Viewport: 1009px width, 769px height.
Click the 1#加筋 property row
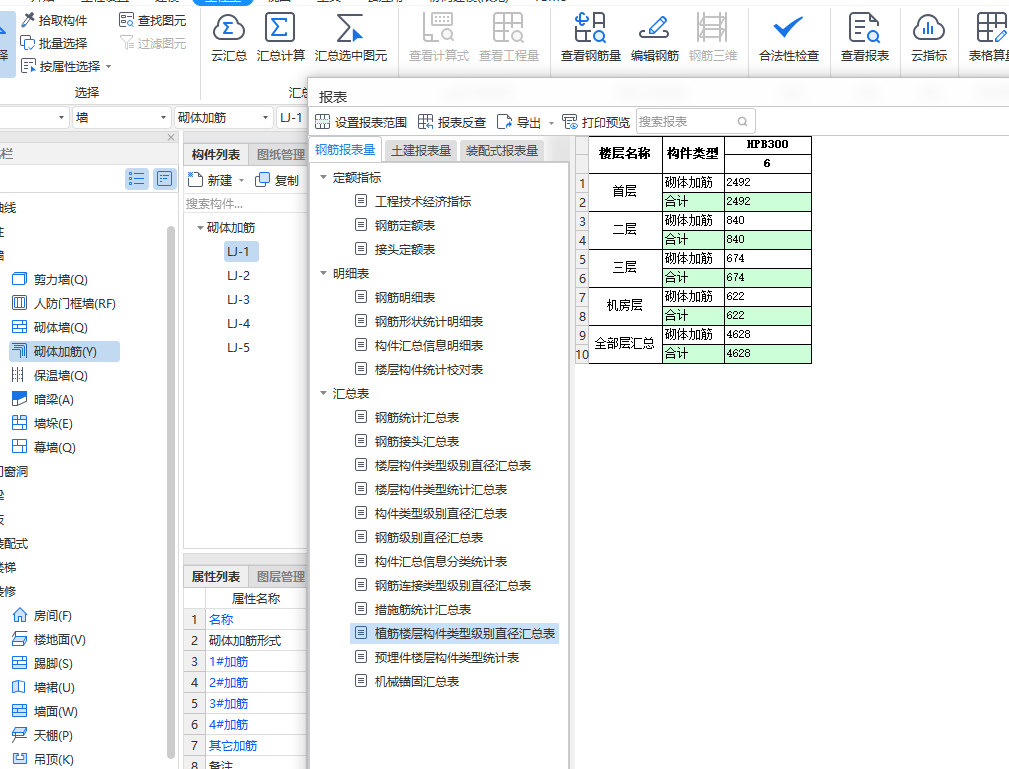(x=245, y=662)
